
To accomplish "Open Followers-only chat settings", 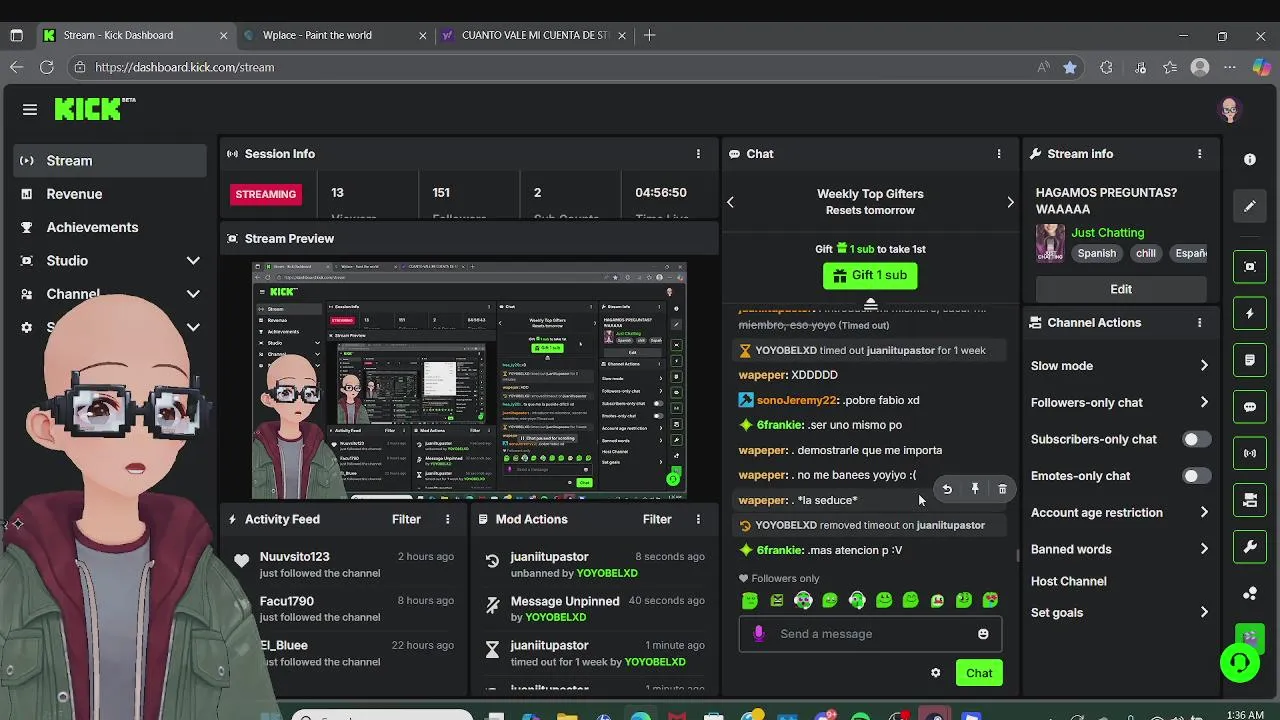I will (x=1120, y=403).
